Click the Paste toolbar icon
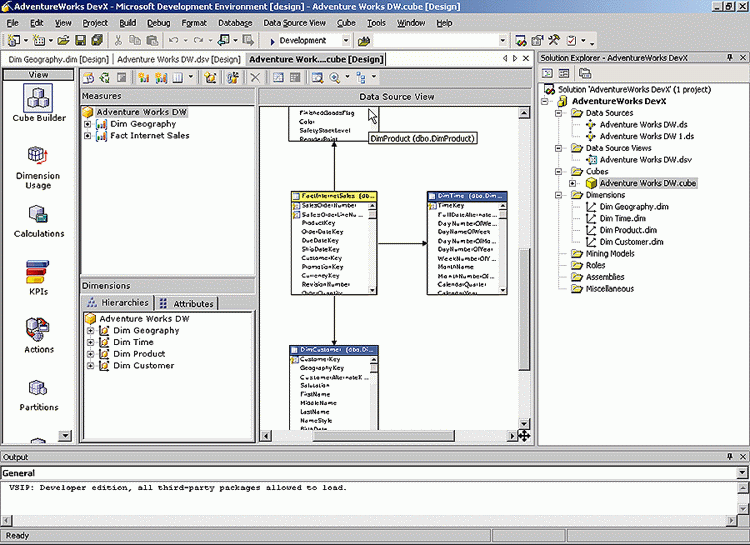The image size is (750, 545). point(152,41)
